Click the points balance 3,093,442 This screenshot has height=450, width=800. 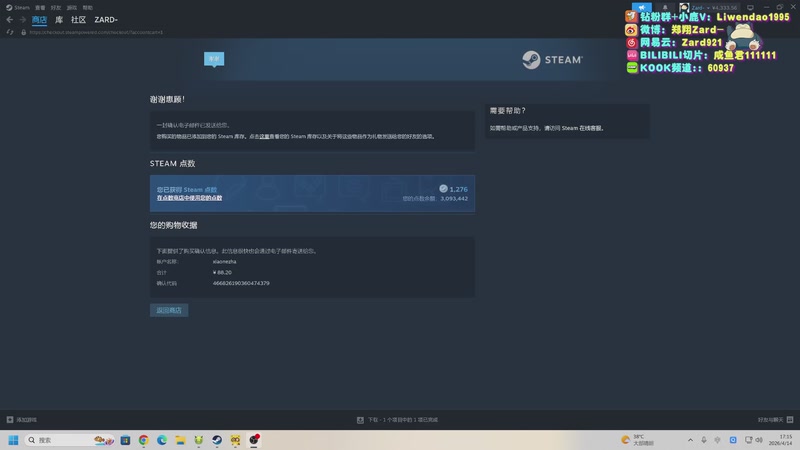pyautogui.click(x=454, y=198)
